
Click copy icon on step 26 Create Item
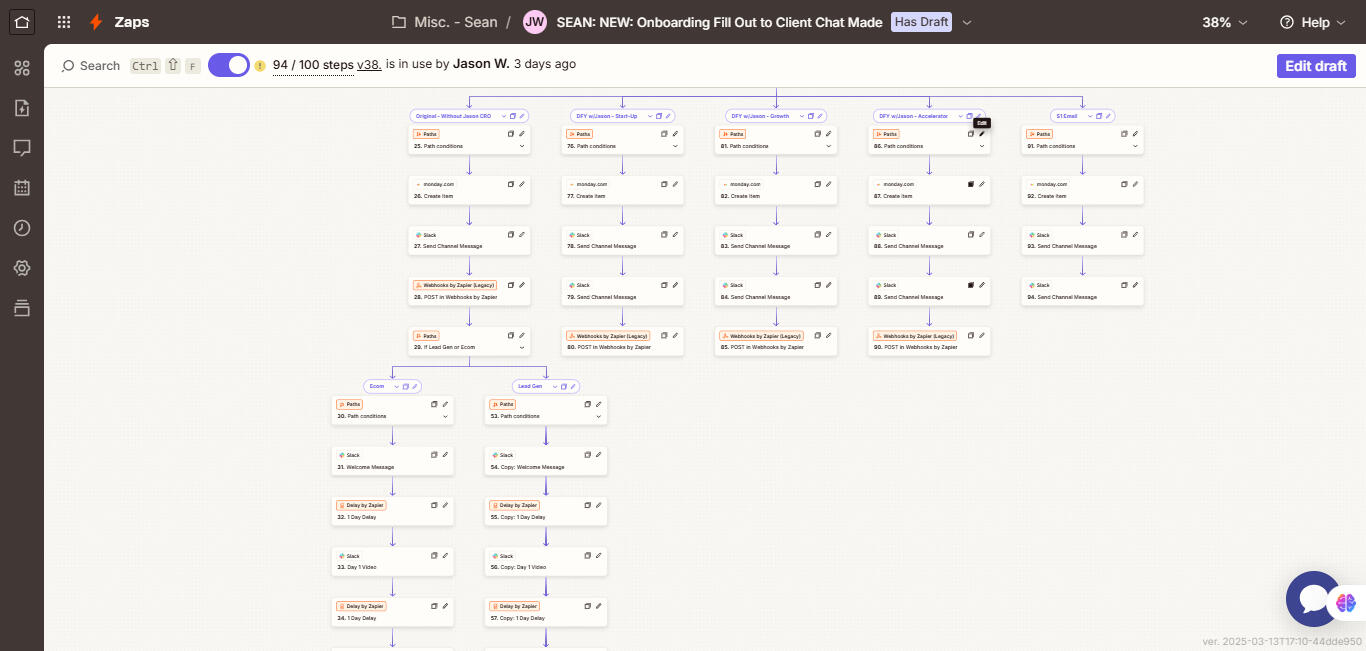pos(510,184)
